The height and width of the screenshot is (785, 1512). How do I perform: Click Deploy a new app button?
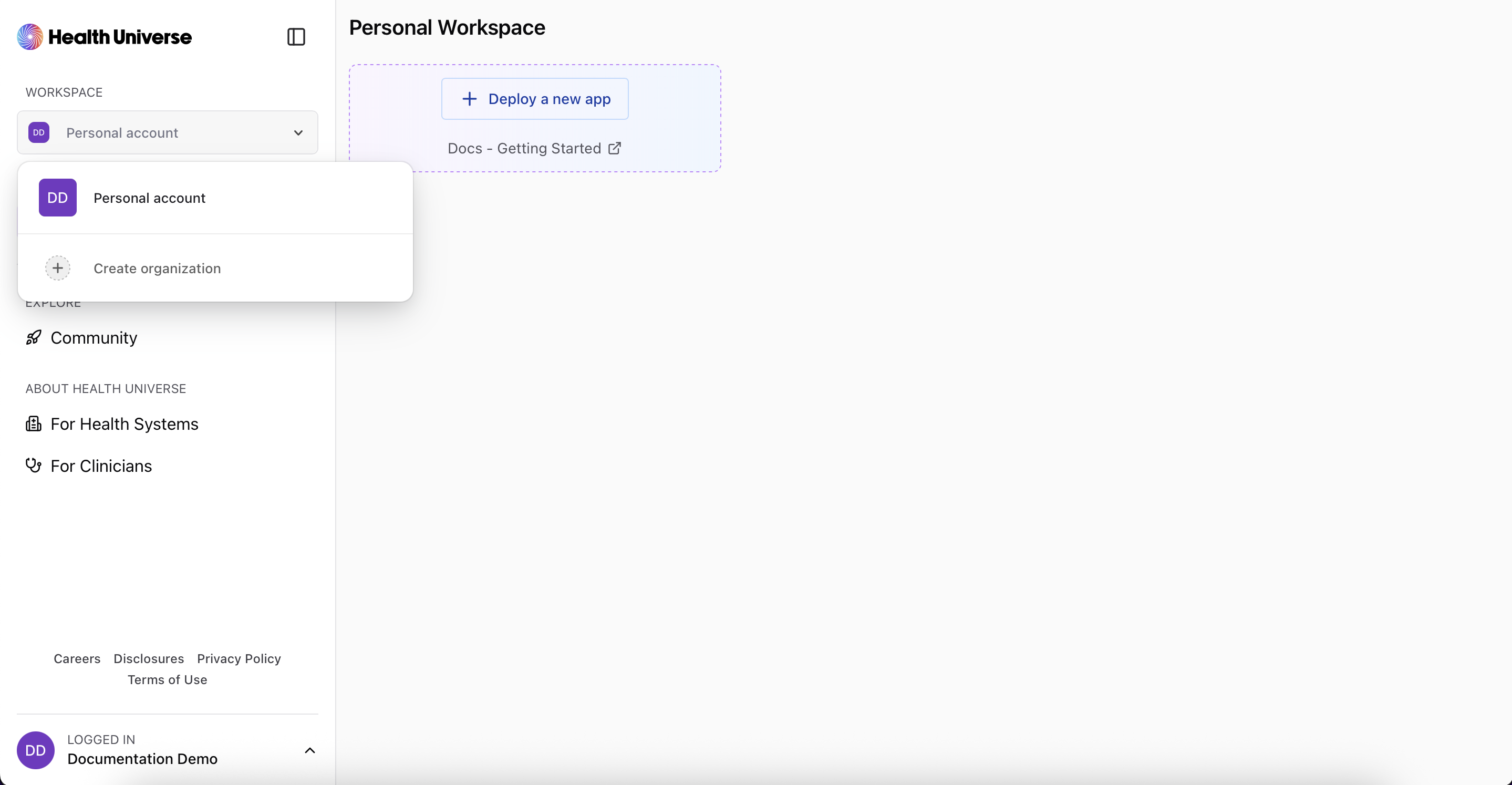[535, 99]
